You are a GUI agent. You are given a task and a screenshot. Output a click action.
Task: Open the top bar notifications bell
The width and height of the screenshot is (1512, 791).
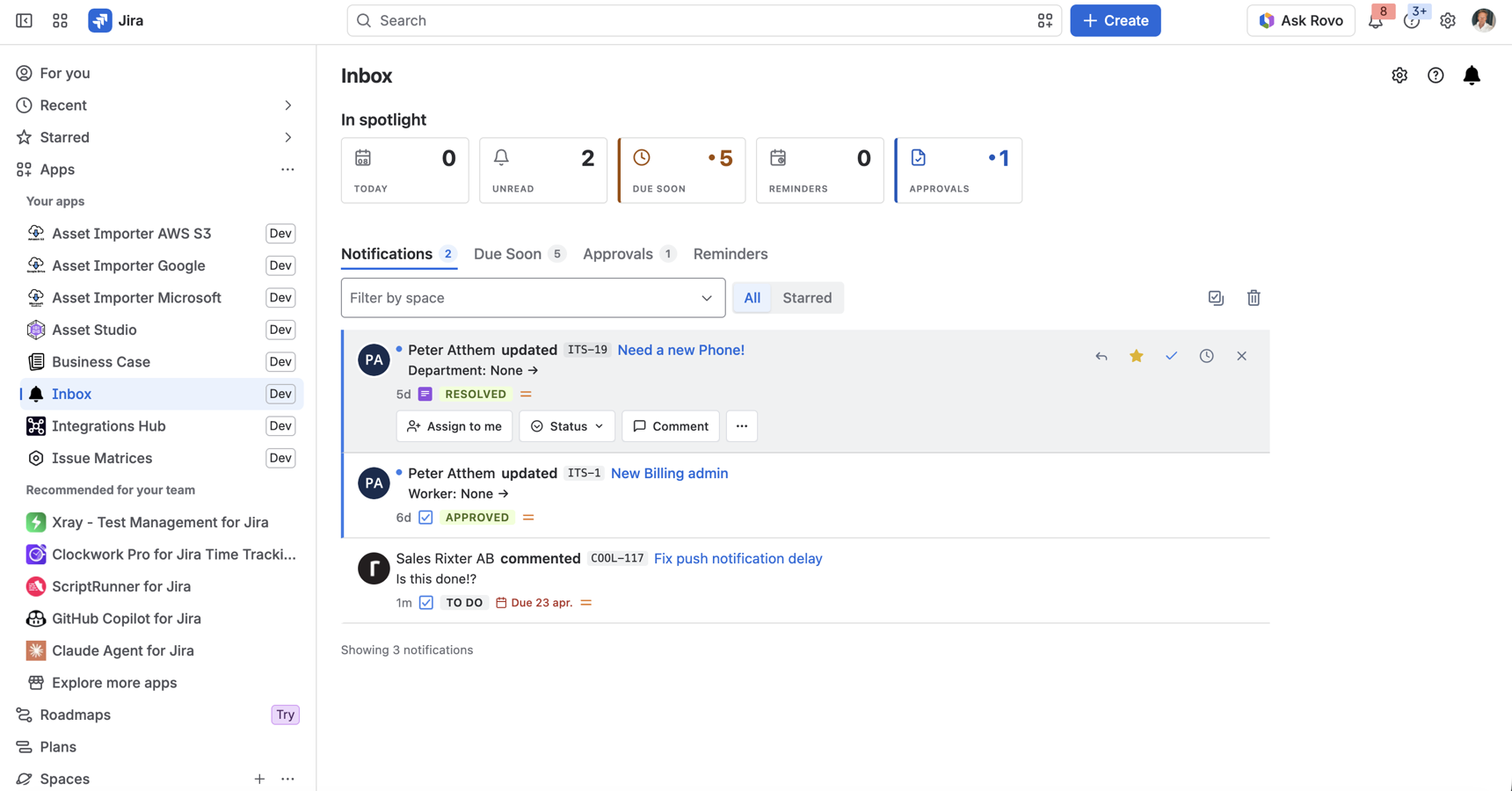(1376, 20)
